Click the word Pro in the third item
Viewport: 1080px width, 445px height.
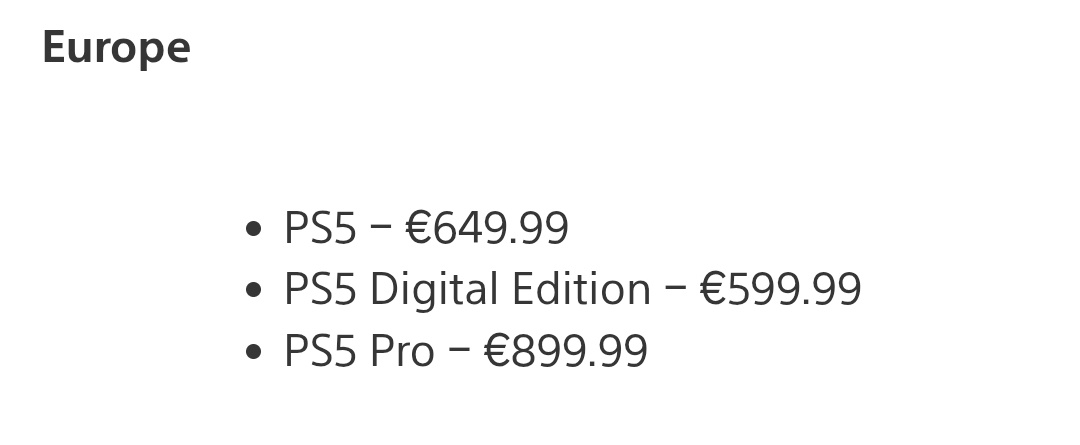[x=402, y=351]
